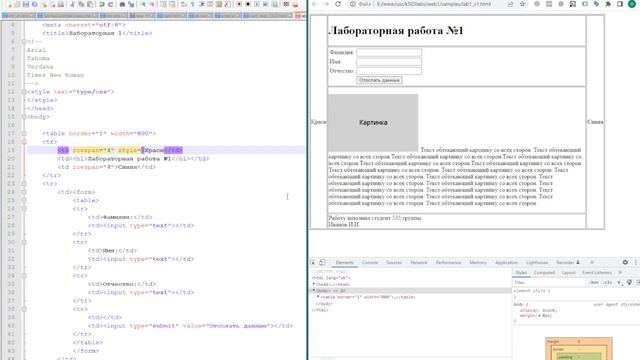Image resolution: width=640 pixels, height=360 pixels.
Task: Reload the browser page
Action: (x=338, y=4)
